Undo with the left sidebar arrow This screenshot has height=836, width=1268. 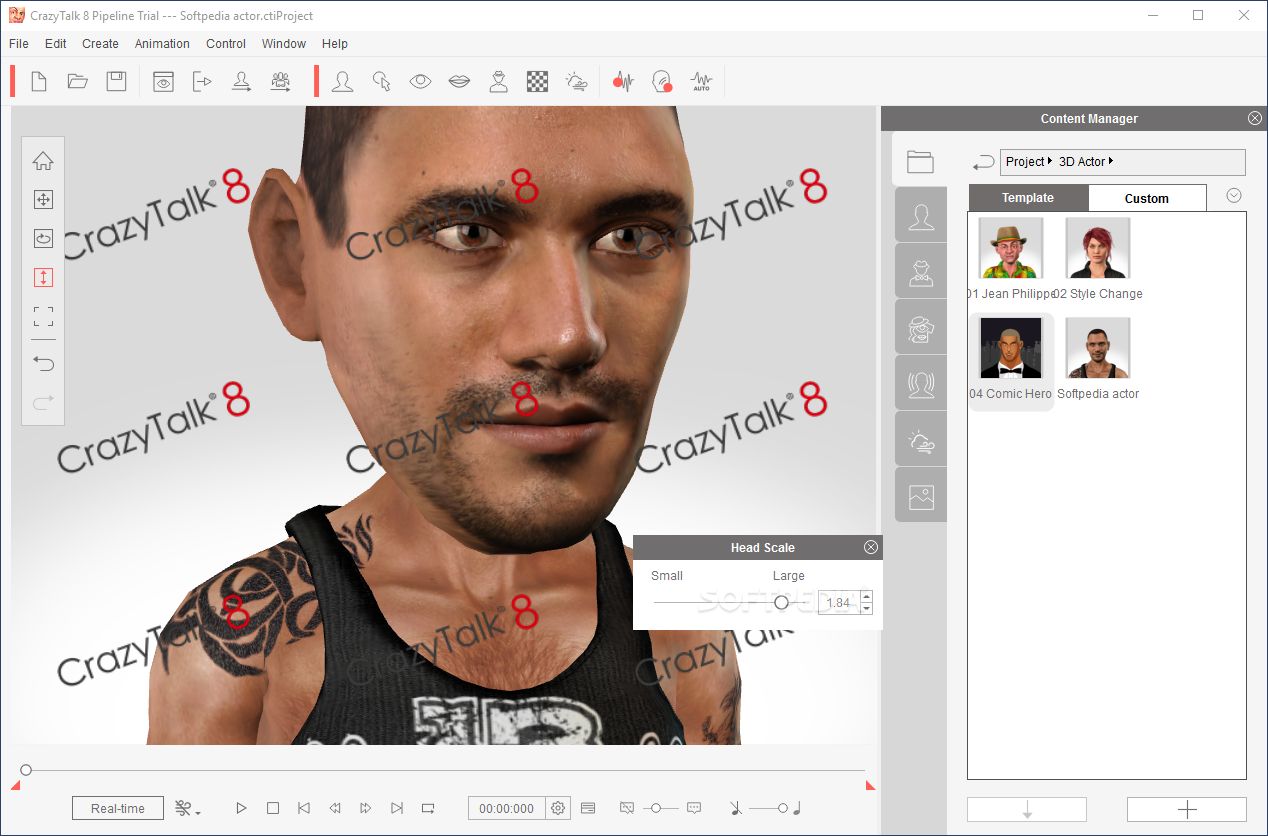pos(43,363)
